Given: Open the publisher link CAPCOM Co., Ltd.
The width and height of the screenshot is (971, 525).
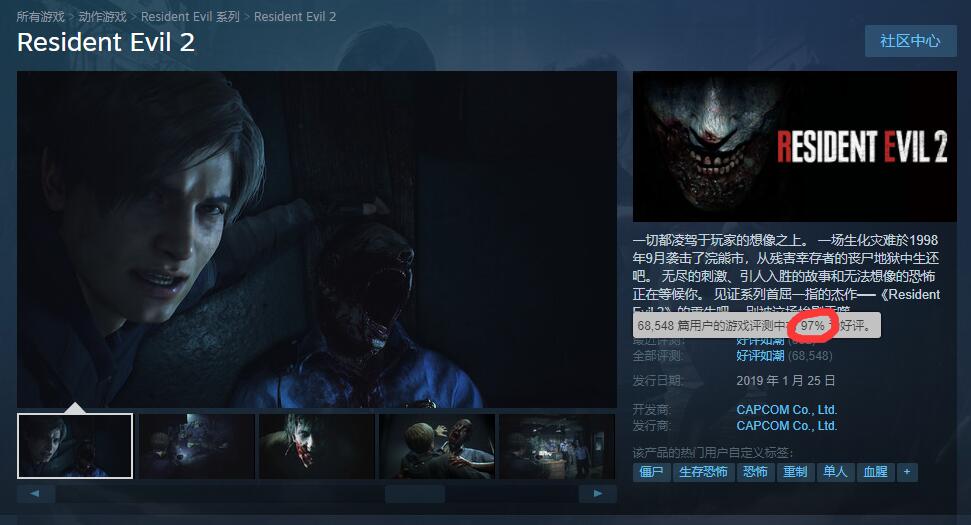Looking at the screenshot, I should (x=786, y=425).
